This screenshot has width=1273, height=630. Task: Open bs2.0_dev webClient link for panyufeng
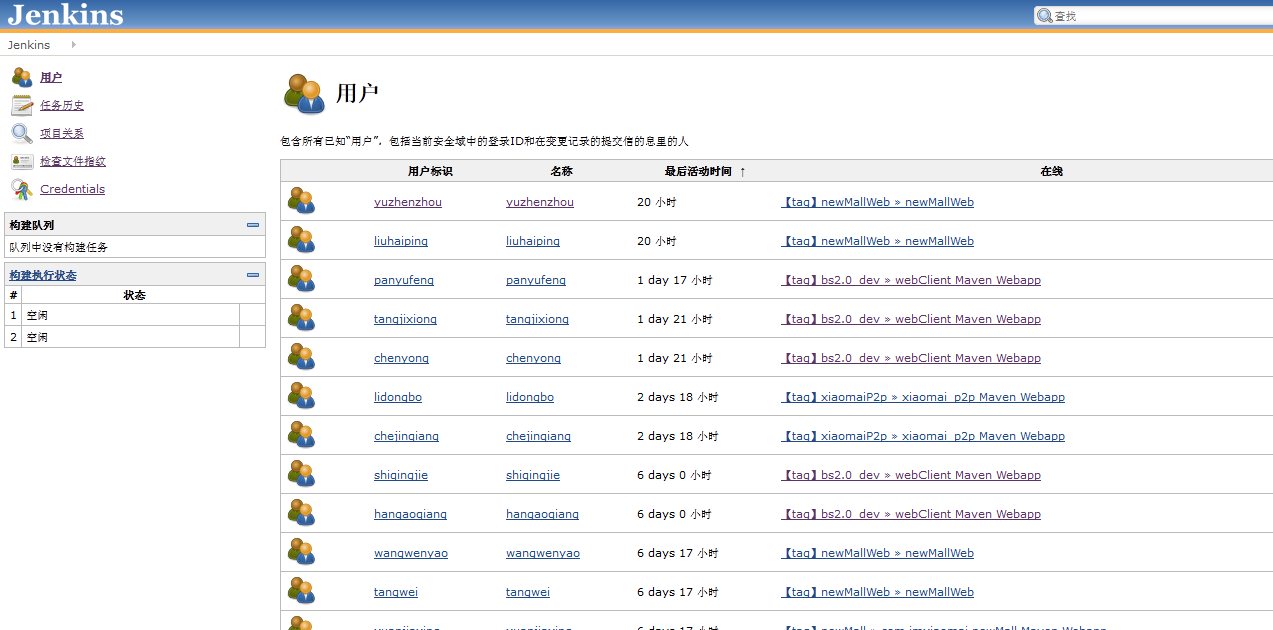[911, 280]
